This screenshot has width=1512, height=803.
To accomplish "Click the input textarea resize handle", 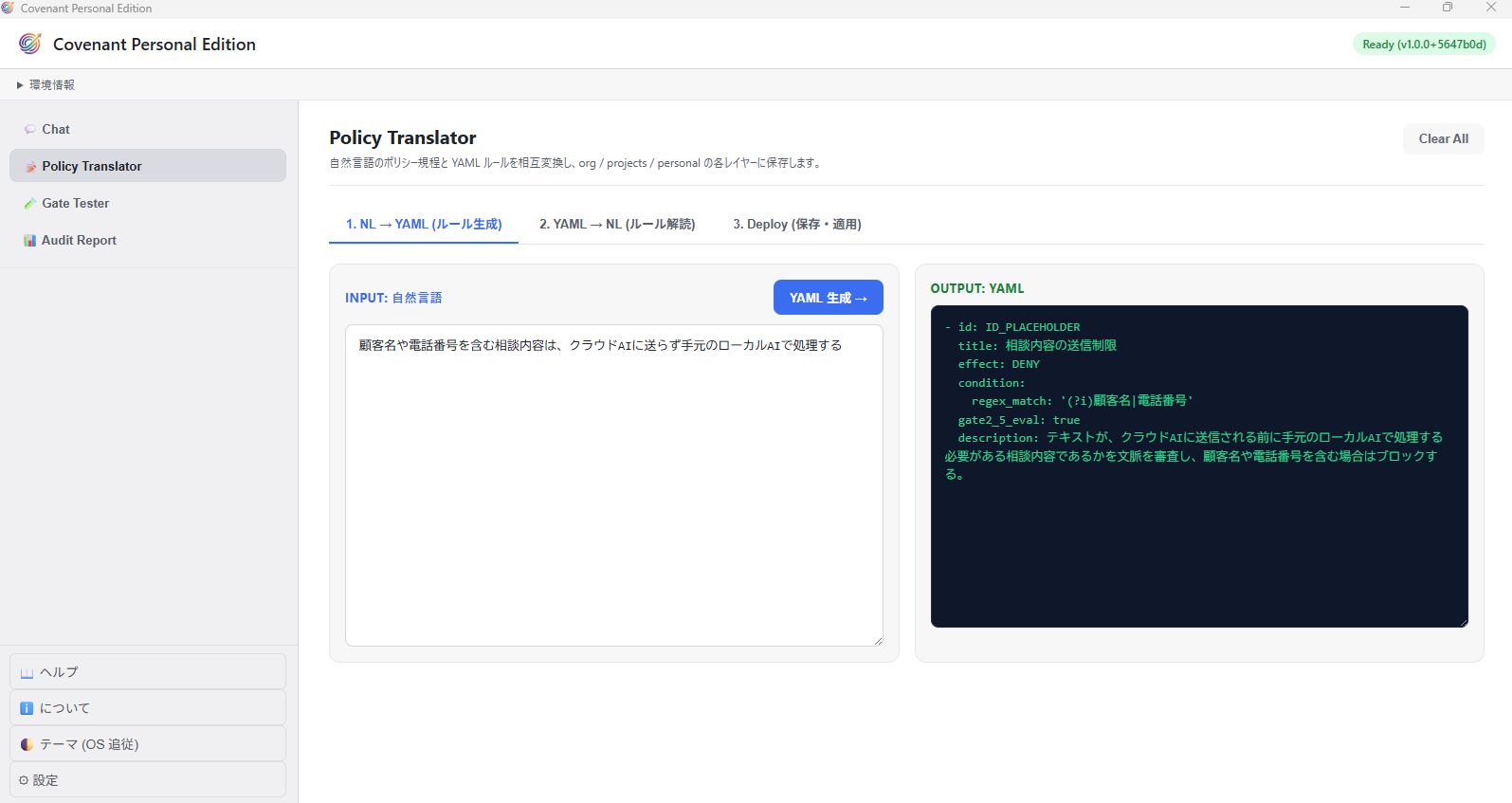I will click(878, 641).
